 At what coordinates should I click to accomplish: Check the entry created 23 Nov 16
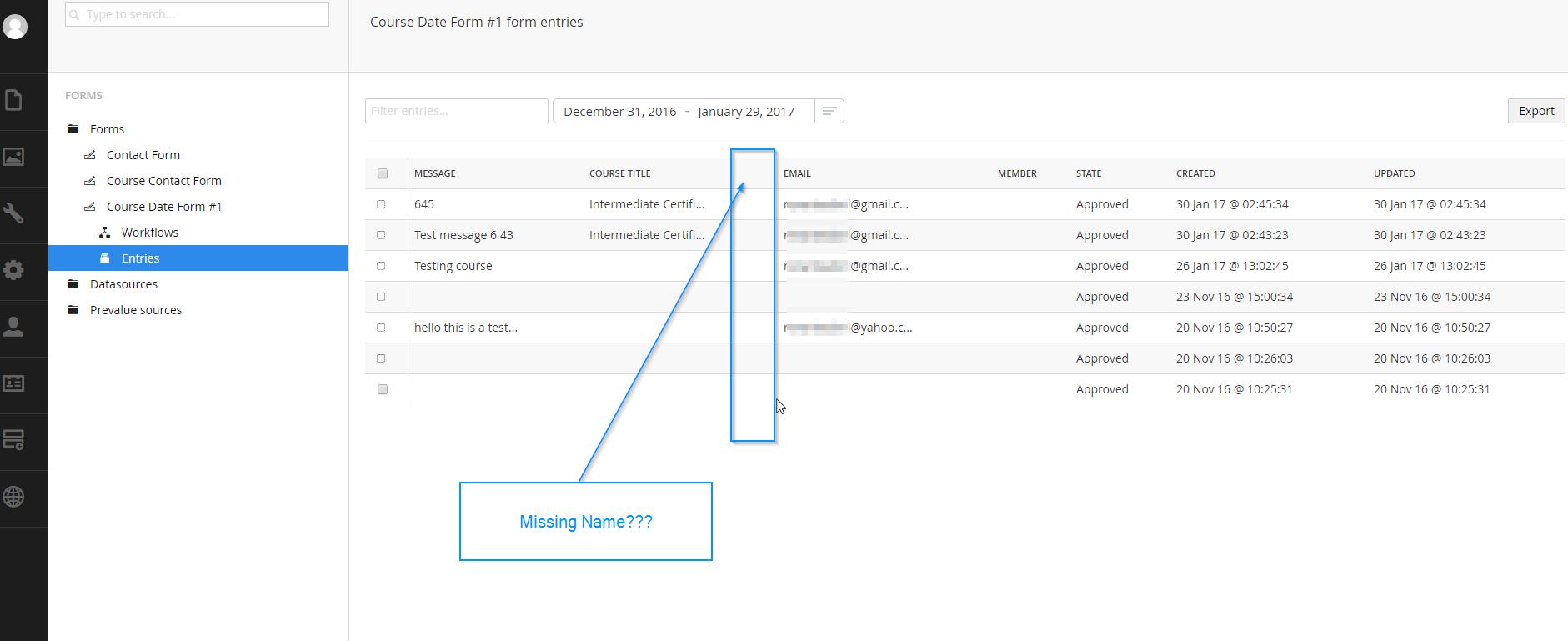click(381, 297)
